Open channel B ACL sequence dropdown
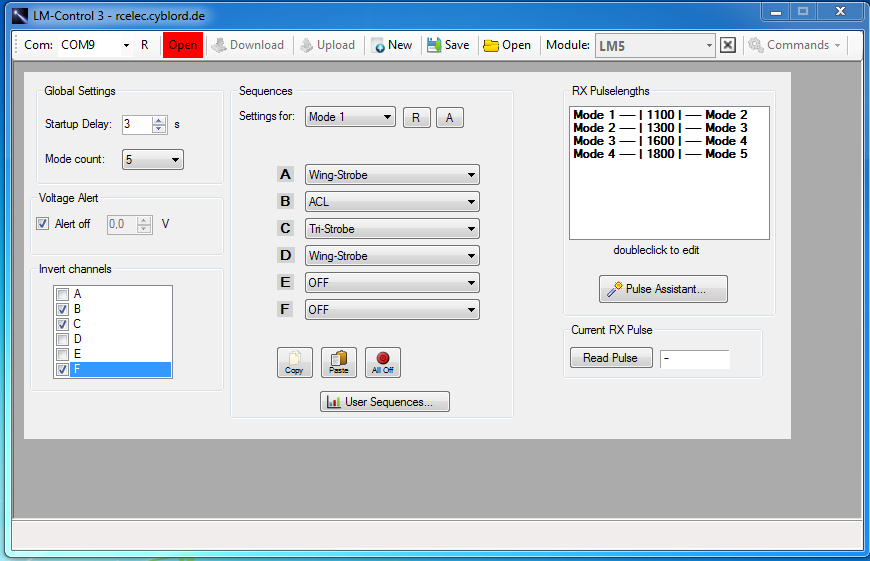870x561 pixels. 392,202
